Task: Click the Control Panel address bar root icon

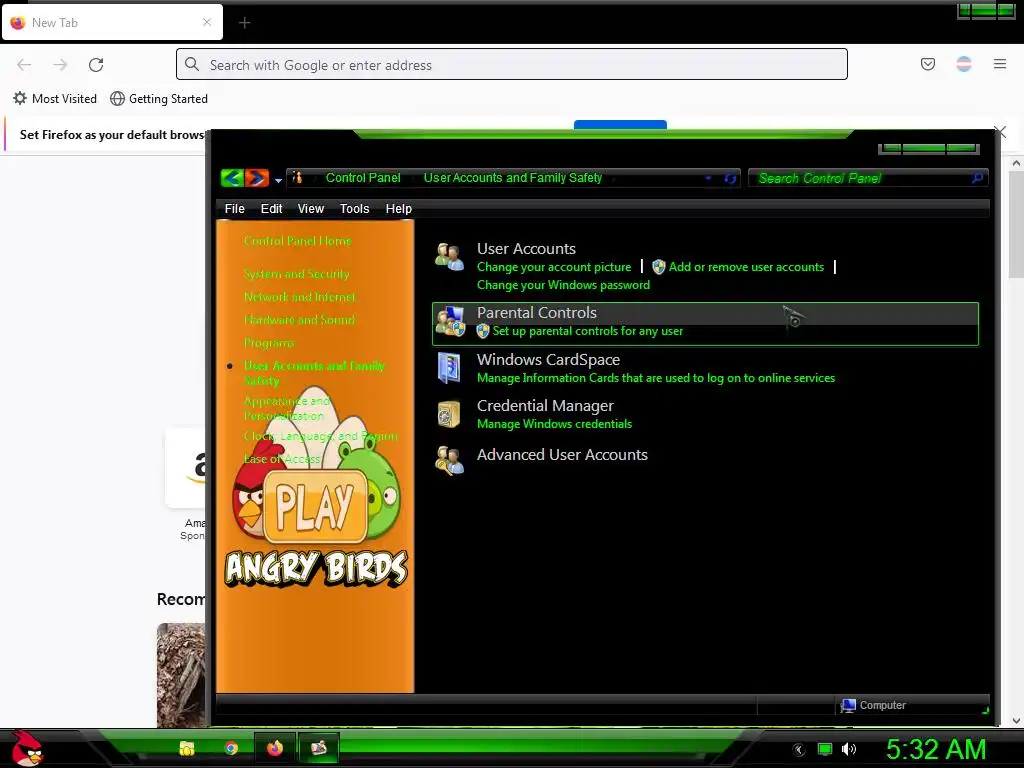Action: pyautogui.click(x=297, y=178)
